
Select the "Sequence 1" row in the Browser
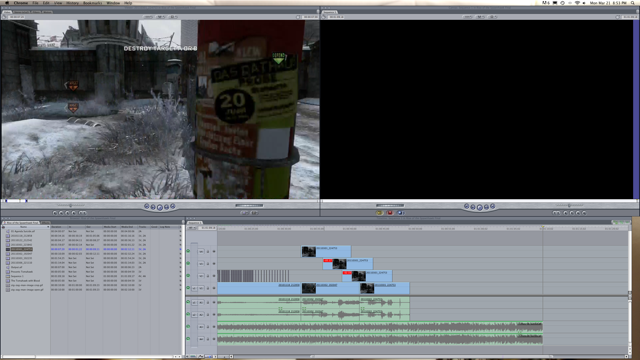[x=17, y=276]
